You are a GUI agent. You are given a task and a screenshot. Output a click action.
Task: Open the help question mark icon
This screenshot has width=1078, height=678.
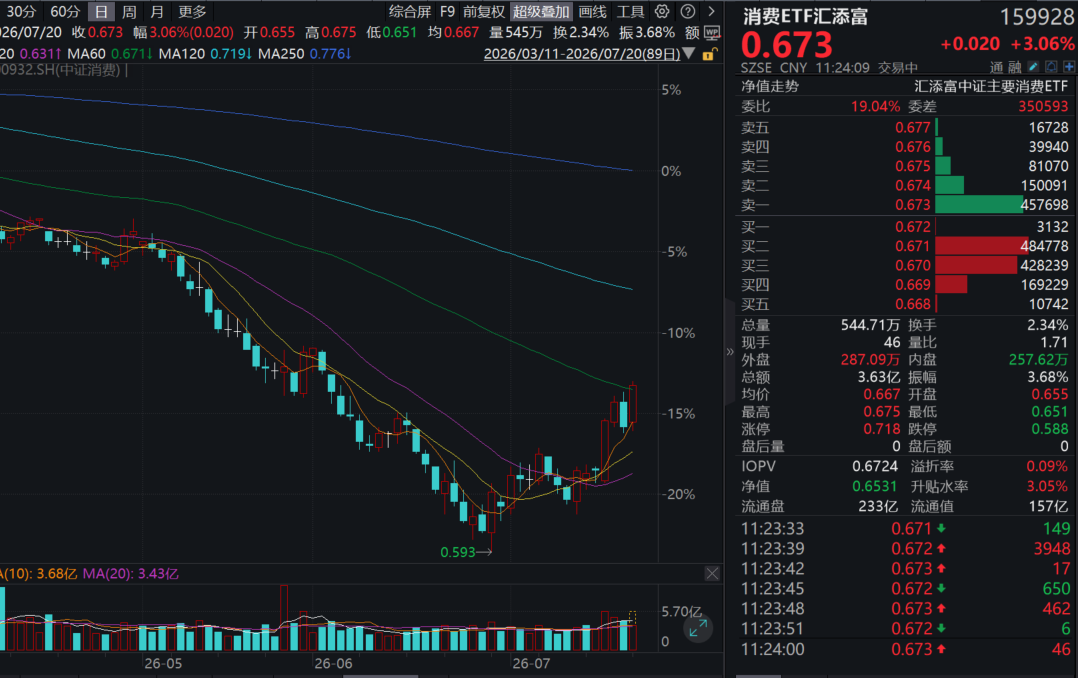click(x=687, y=11)
